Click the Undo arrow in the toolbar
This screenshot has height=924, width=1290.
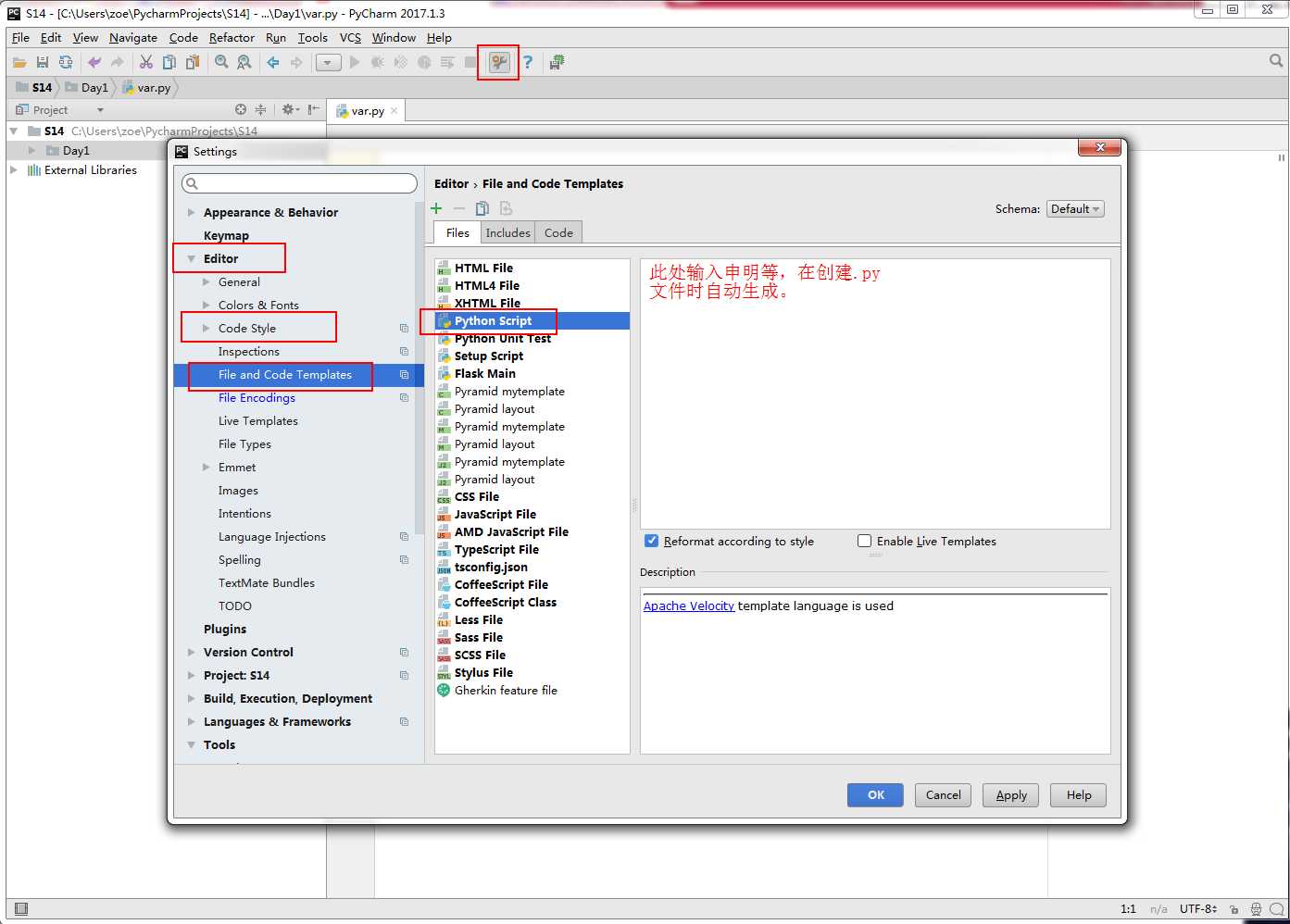tap(94, 62)
